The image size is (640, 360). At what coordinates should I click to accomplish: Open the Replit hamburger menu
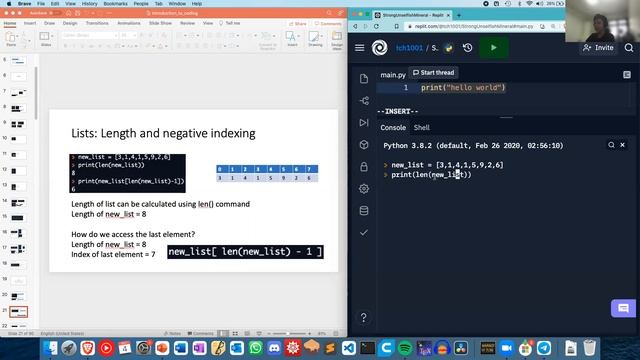360,48
